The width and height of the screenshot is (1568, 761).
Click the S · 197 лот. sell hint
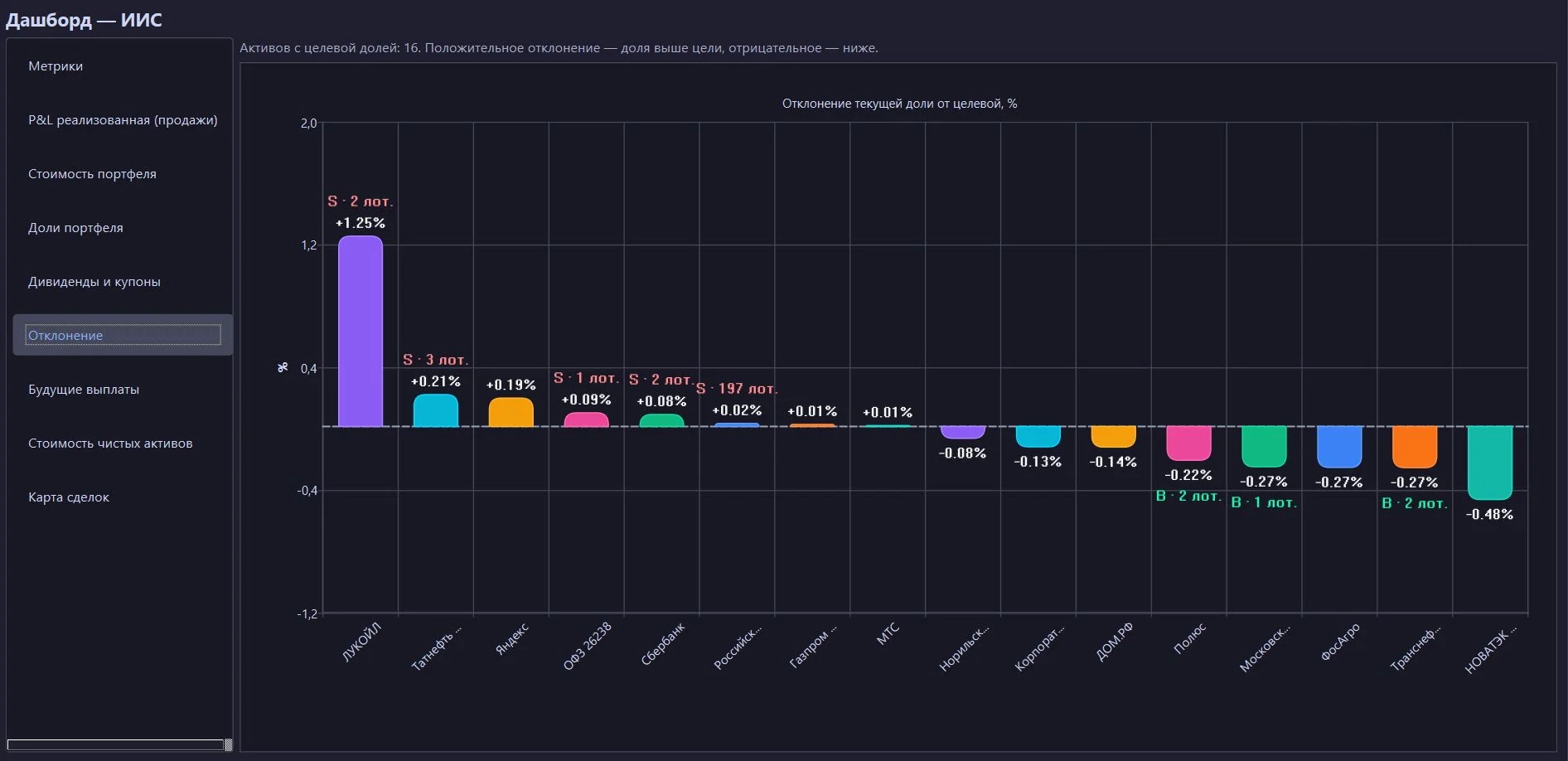pos(737,389)
